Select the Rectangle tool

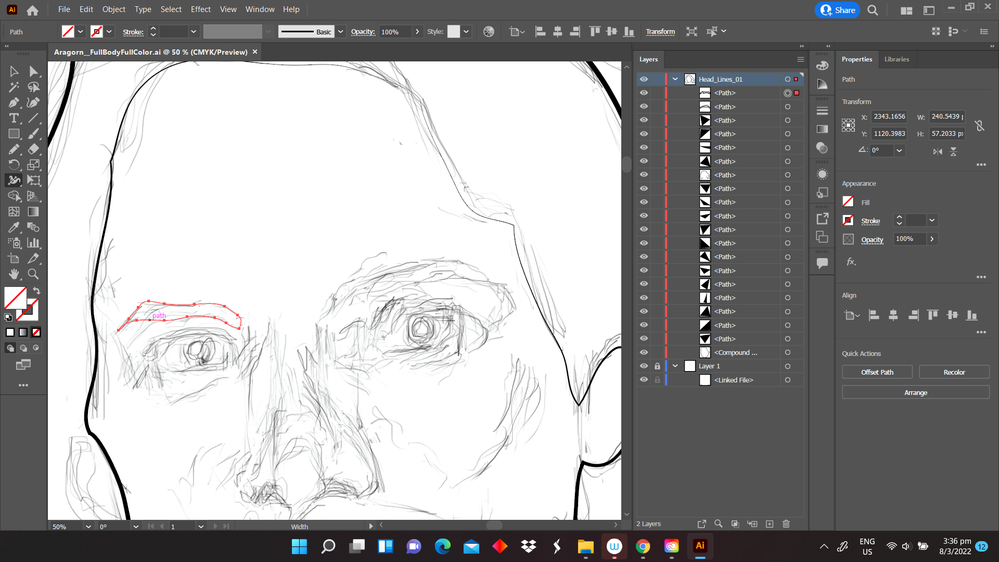(14, 134)
